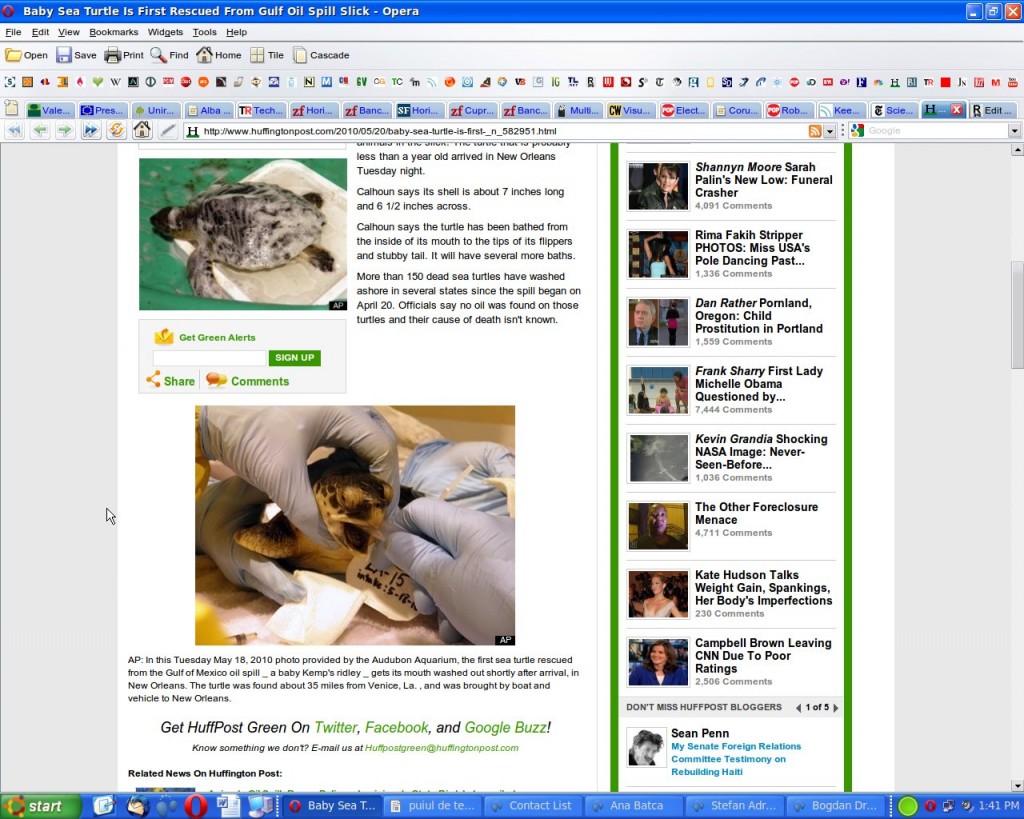Click the Back arrow button
This screenshot has height=819, width=1024.
pos(40,131)
